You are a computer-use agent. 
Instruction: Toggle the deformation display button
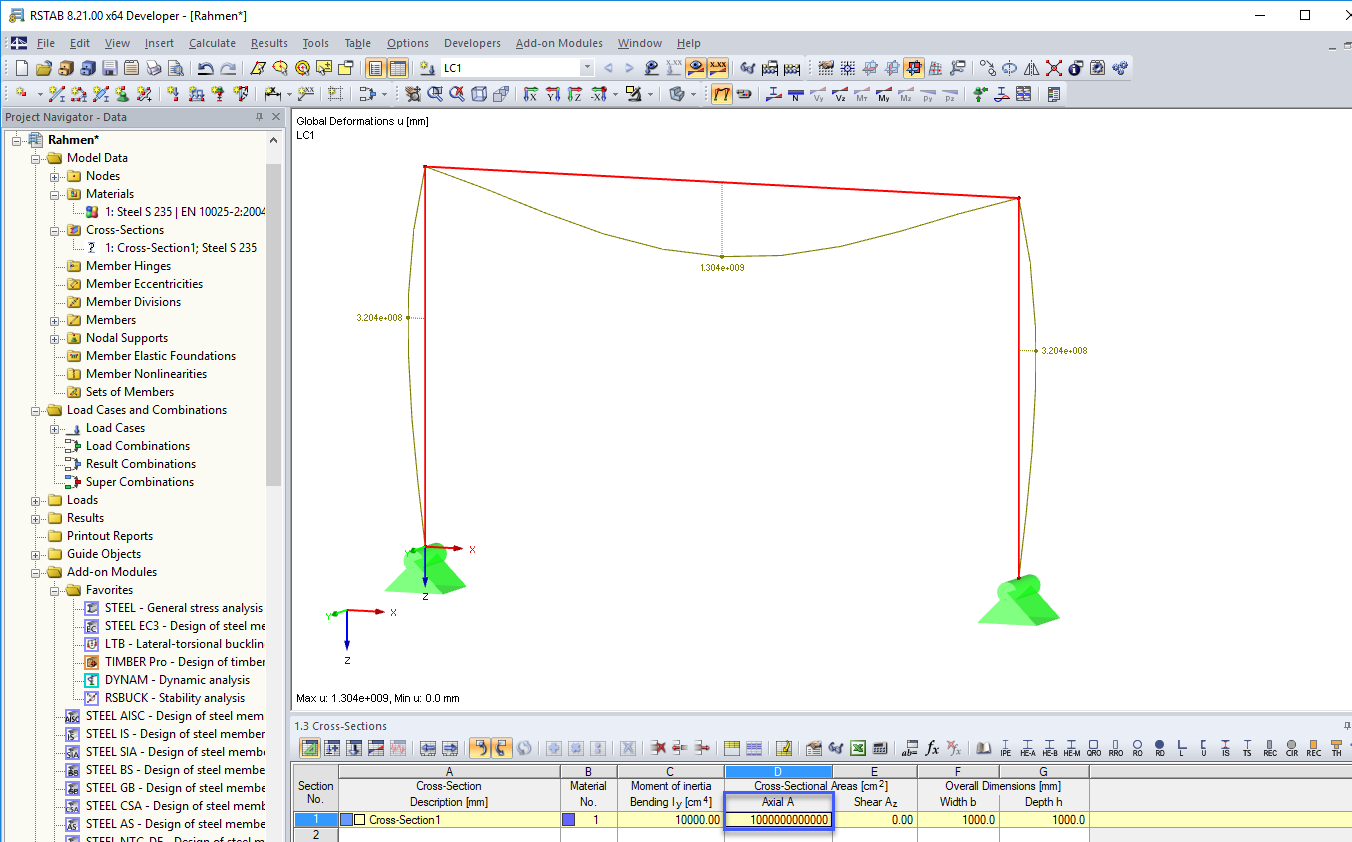tap(721, 94)
